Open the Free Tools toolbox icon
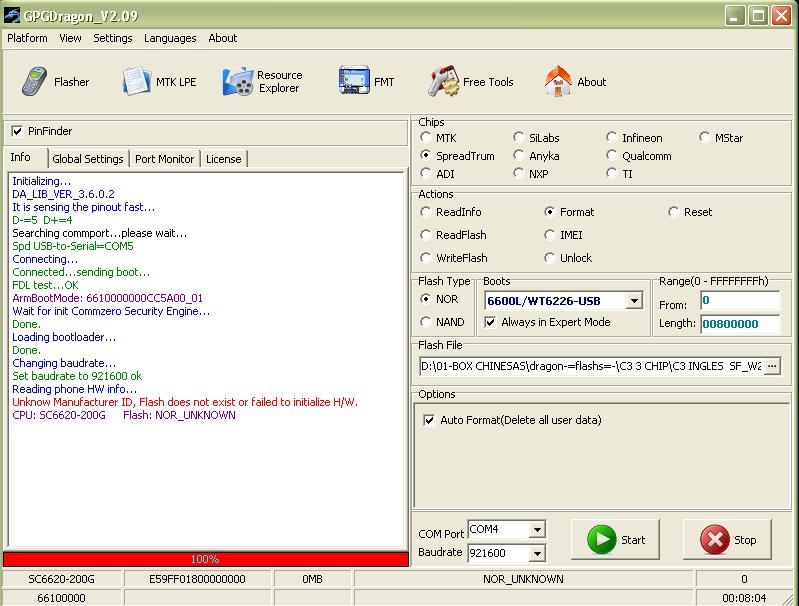 tap(443, 81)
